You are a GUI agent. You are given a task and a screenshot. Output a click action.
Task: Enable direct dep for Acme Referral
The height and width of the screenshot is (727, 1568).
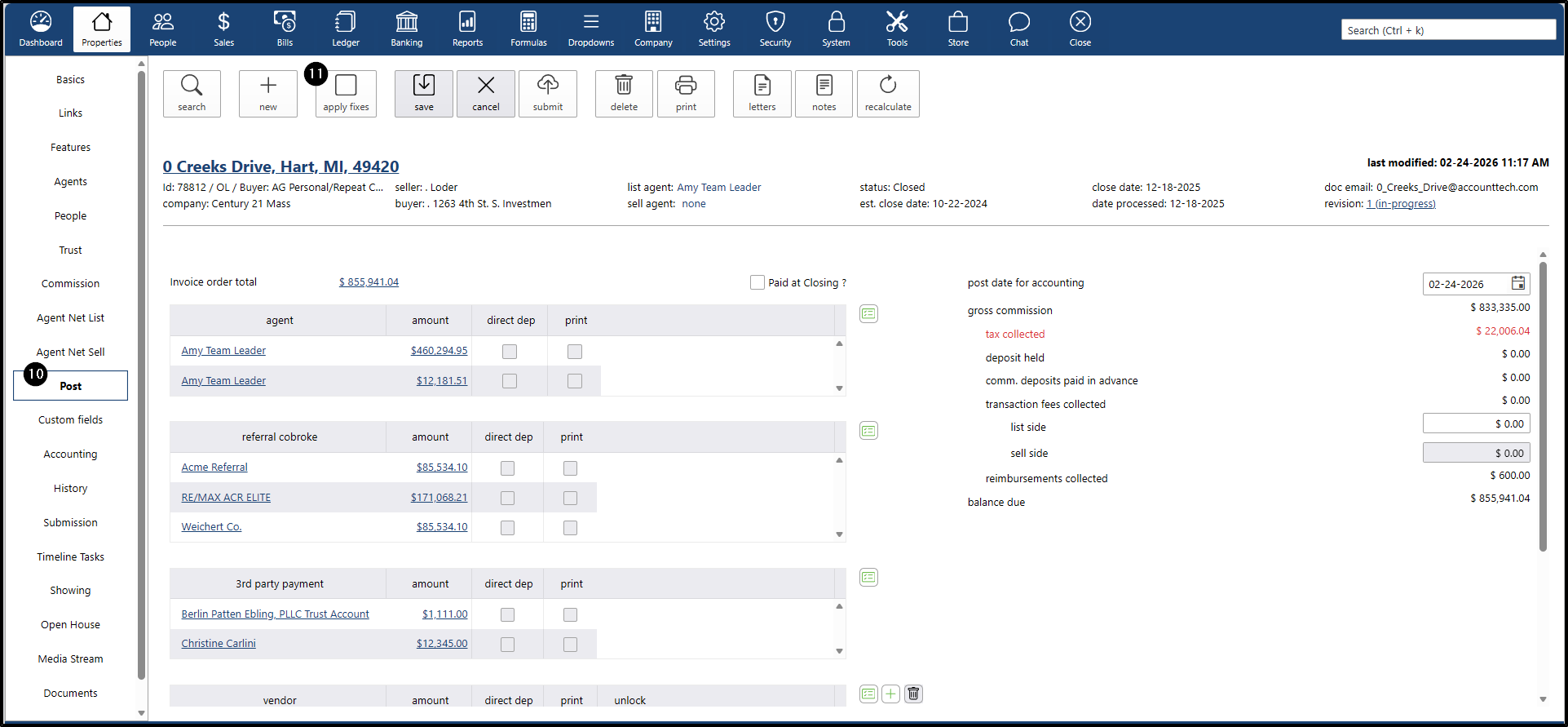[507, 468]
